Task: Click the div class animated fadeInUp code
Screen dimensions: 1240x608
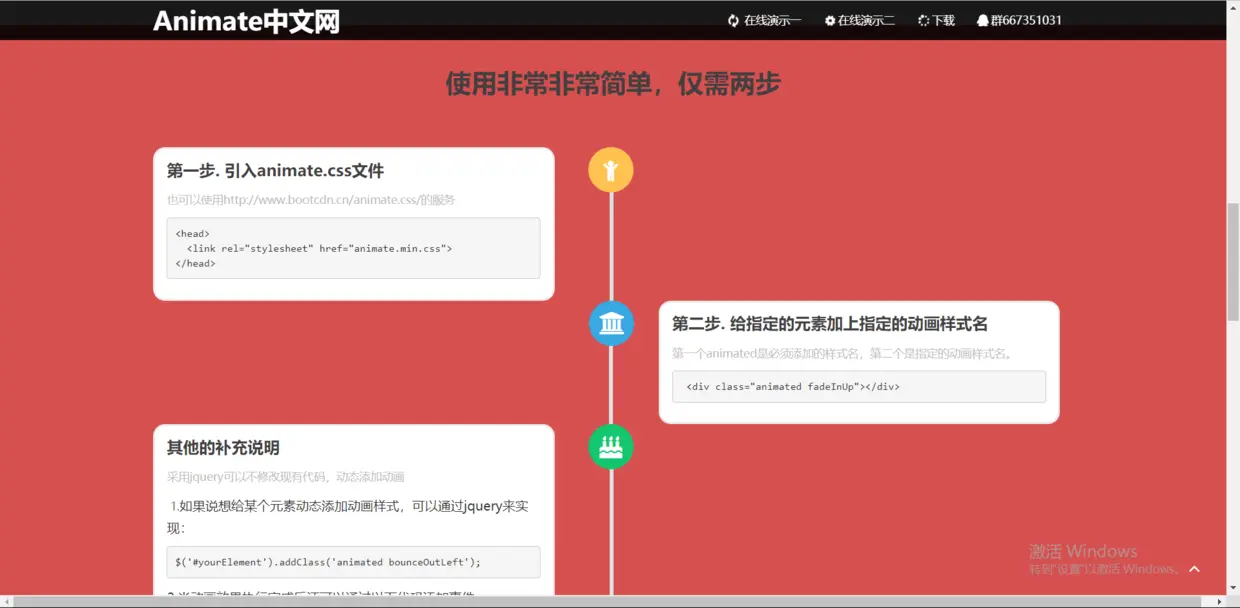Action: [859, 386]
